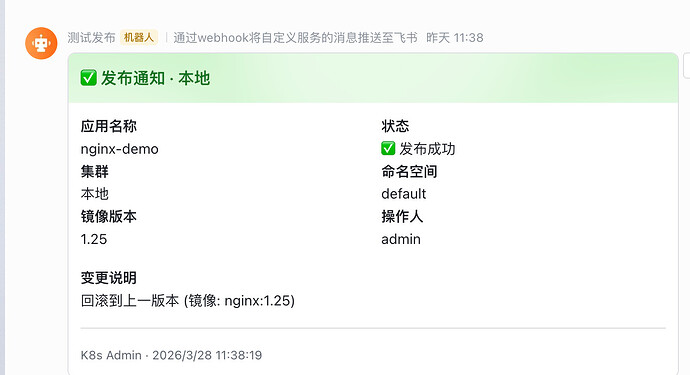Click the webhook description text
Image resolution: width=690 pixels, height=375 pixels.
pos(295,38)
